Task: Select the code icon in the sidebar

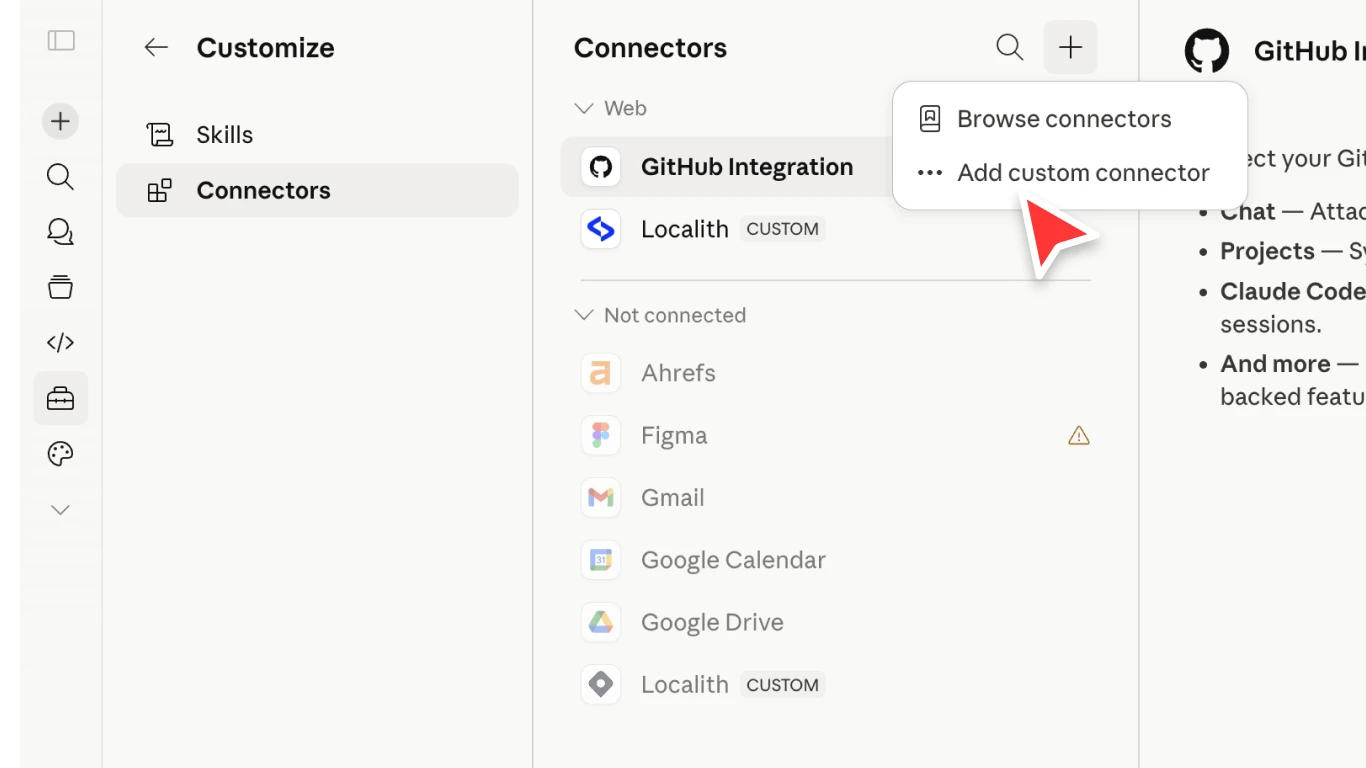Action: [60, 342]
